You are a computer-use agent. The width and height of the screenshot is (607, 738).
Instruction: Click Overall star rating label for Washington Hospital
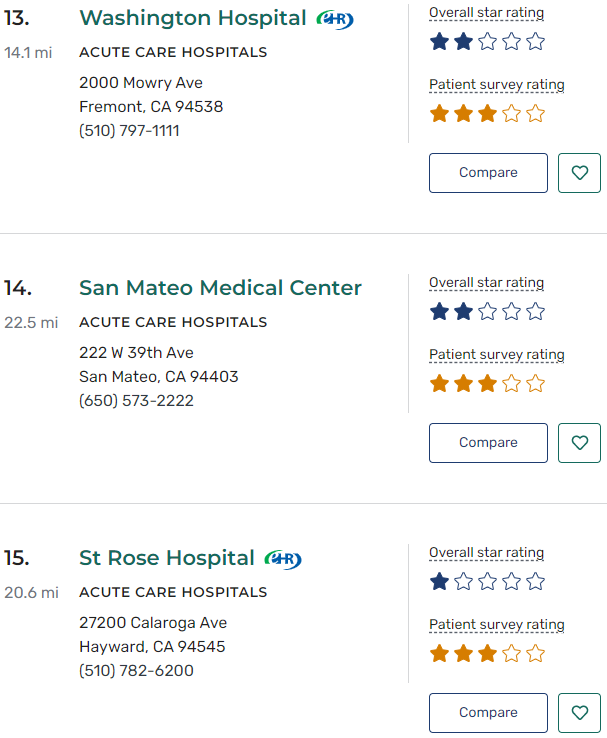tap(486, 13)
